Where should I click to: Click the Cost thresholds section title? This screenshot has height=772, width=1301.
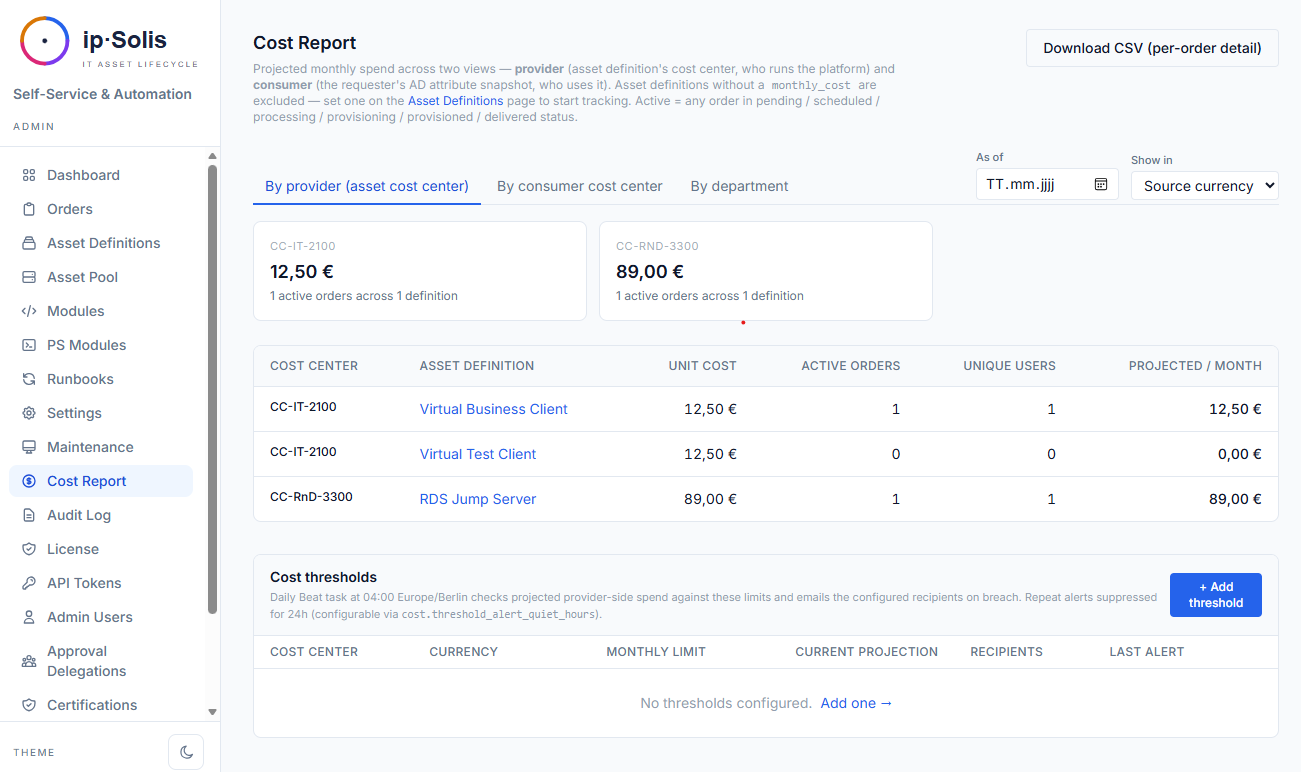pyautogui.click(x=323, y=577)
